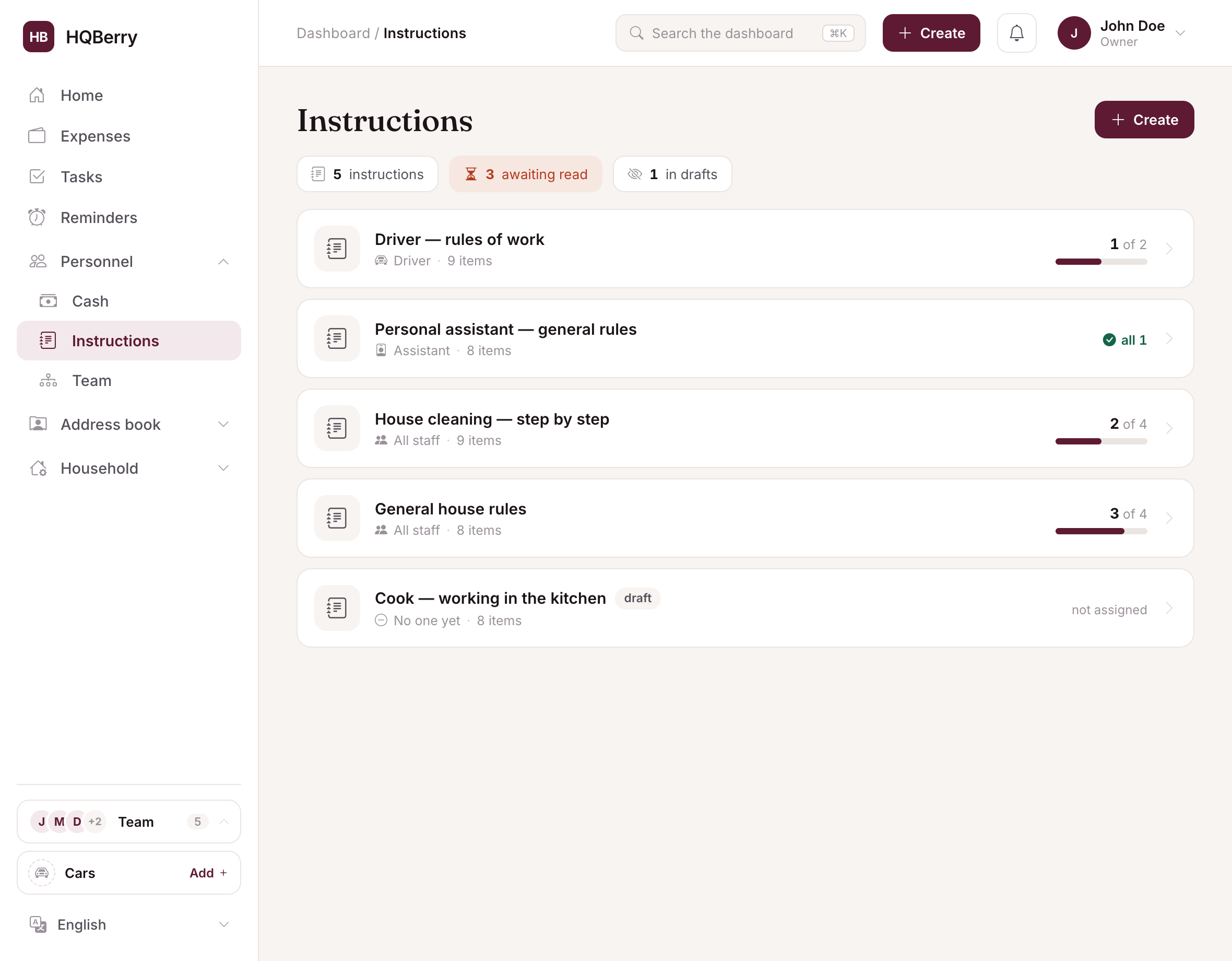Open Home from the sidebar
The image size is (1232, 961).
[x=128, y=96]
